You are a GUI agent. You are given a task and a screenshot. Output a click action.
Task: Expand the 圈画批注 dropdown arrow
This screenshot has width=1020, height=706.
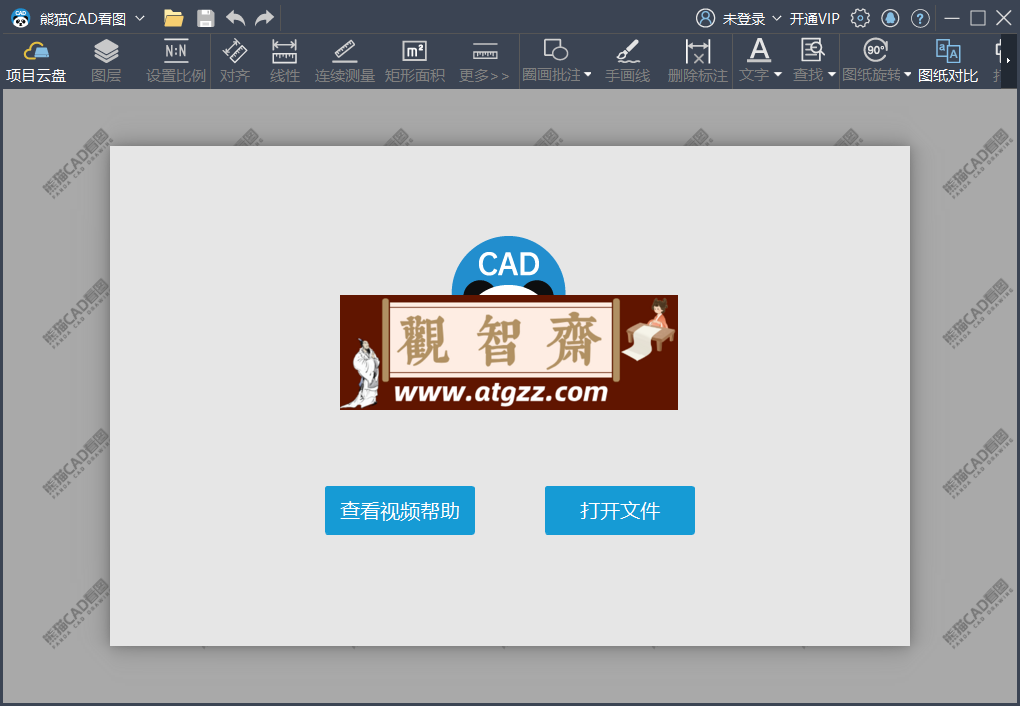tap(588, 75)
